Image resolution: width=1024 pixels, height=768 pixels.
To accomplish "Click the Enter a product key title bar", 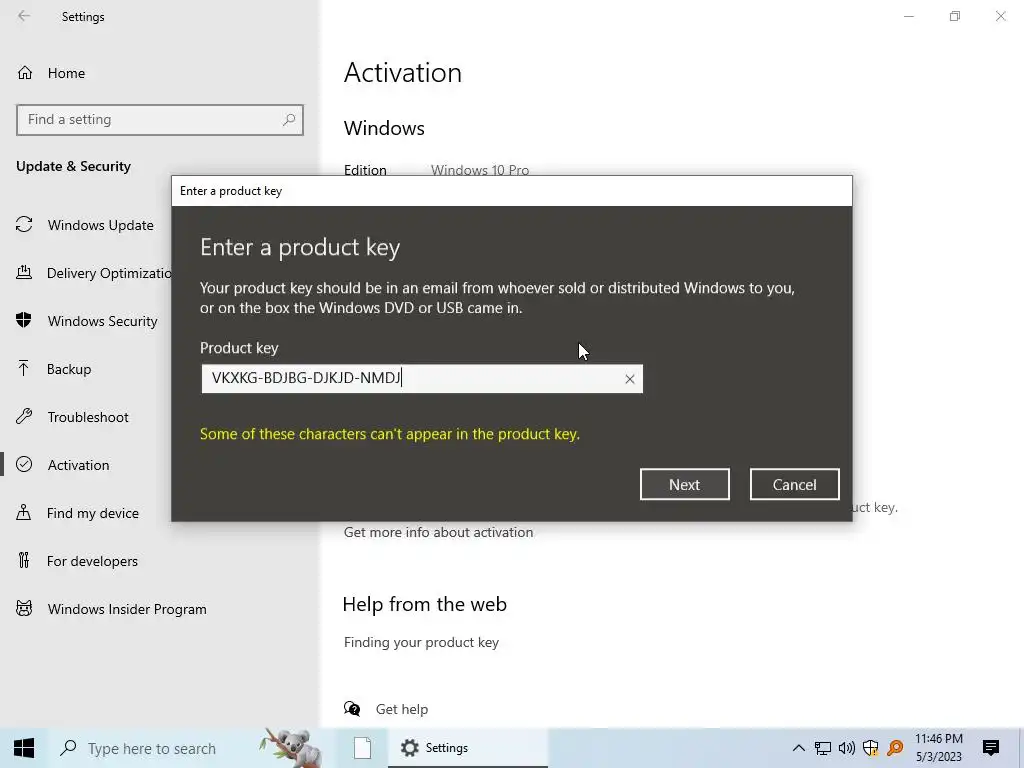I will (512, 191).
